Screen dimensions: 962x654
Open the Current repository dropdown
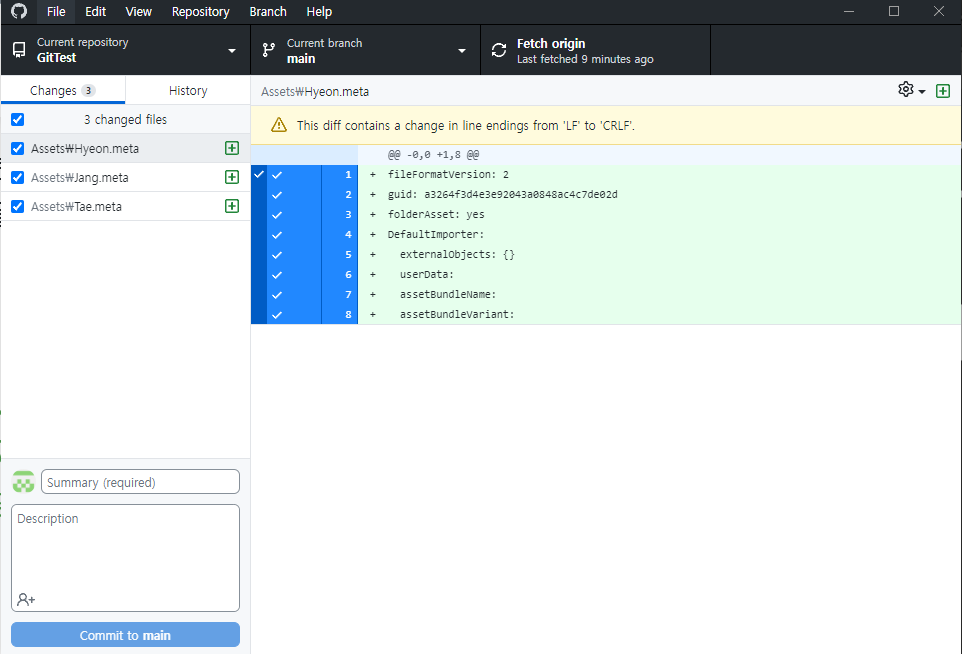[126, 50]
